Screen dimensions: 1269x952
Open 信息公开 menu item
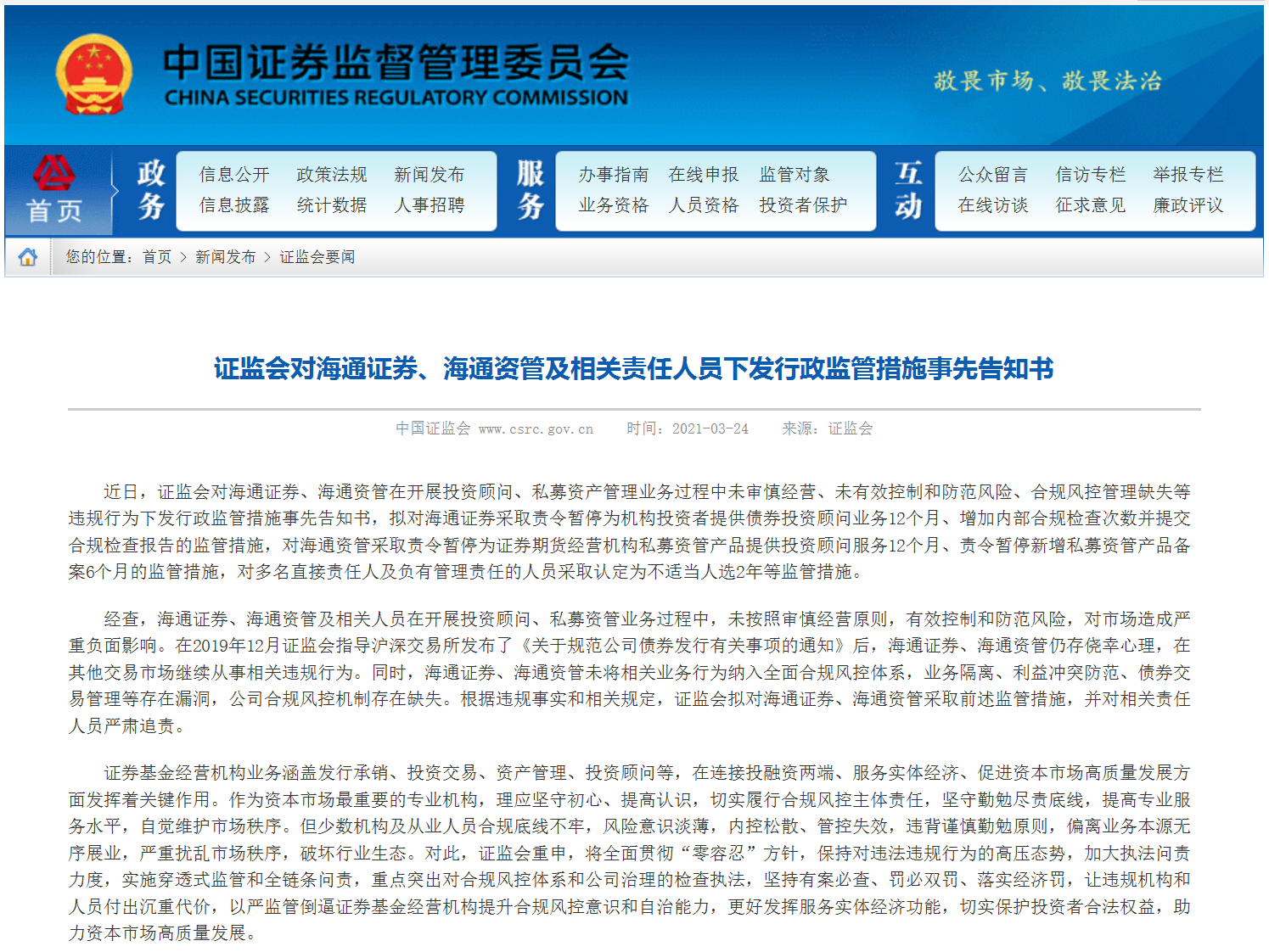tap(234, 175)
